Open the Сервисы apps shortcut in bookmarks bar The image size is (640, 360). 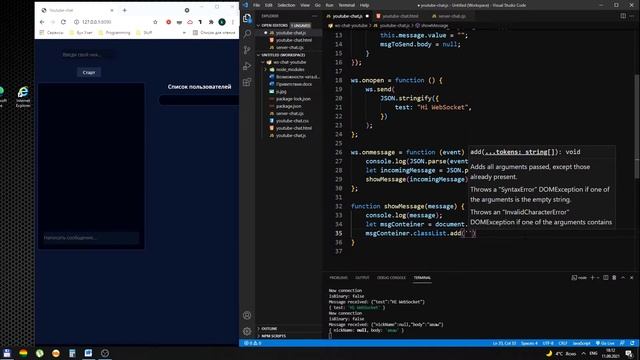(x=51, y=32)
